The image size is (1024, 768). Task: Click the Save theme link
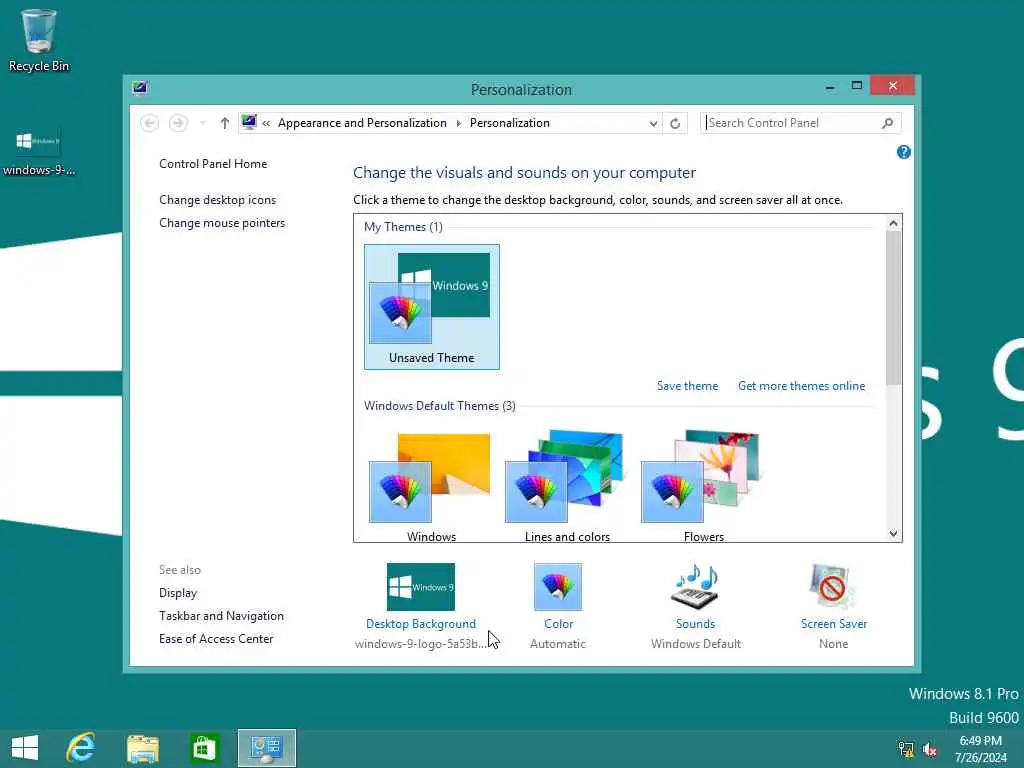[x=687, y=386]
